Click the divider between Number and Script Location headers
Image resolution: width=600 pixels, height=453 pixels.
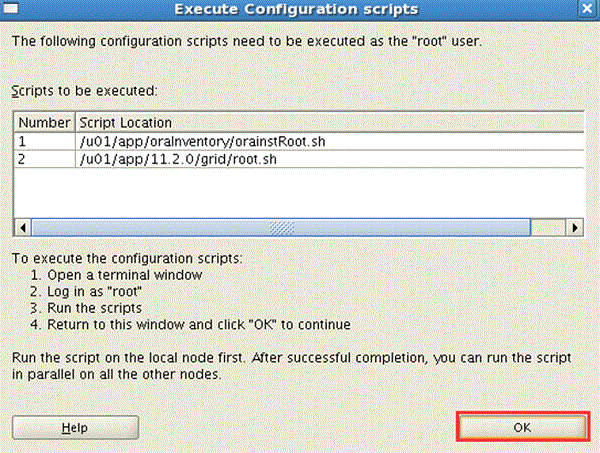(75, 122)
